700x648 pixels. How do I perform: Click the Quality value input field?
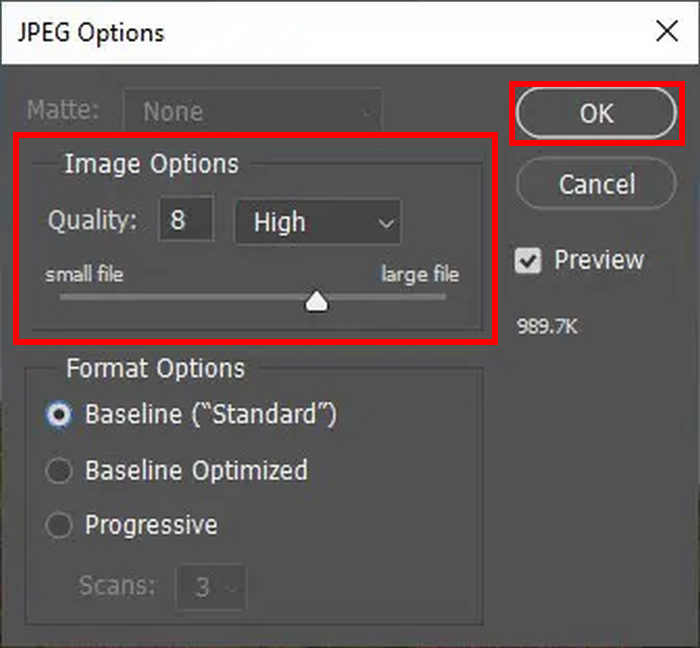185,221
